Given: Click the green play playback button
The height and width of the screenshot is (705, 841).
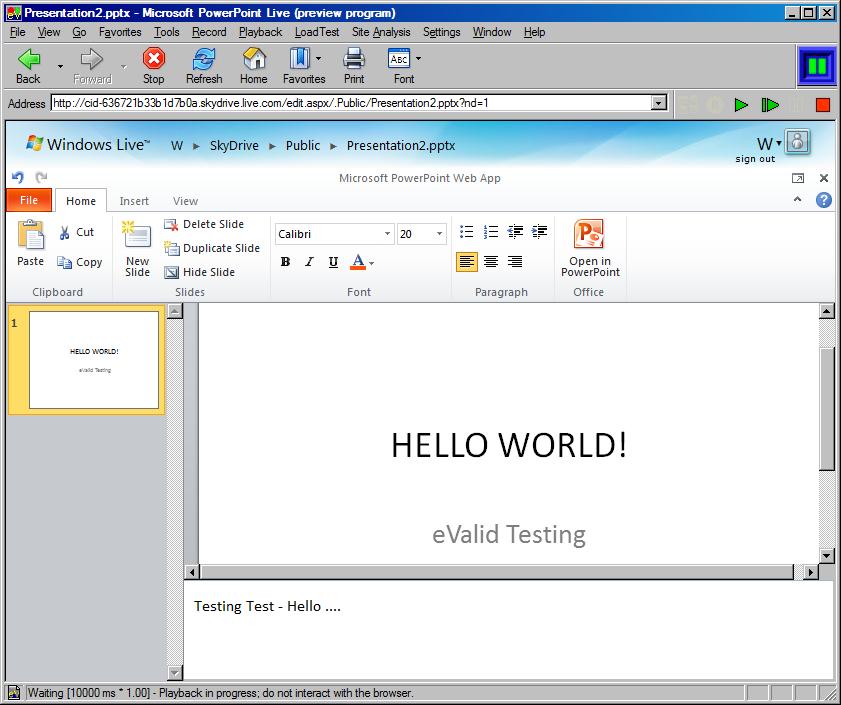Looking at the screenshot, I should 741,105.
